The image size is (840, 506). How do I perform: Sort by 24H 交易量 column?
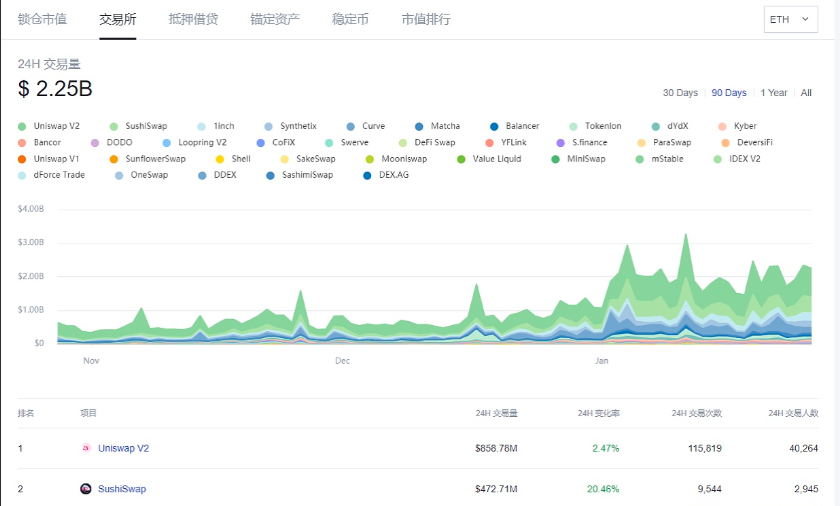[x=497, y=413]
